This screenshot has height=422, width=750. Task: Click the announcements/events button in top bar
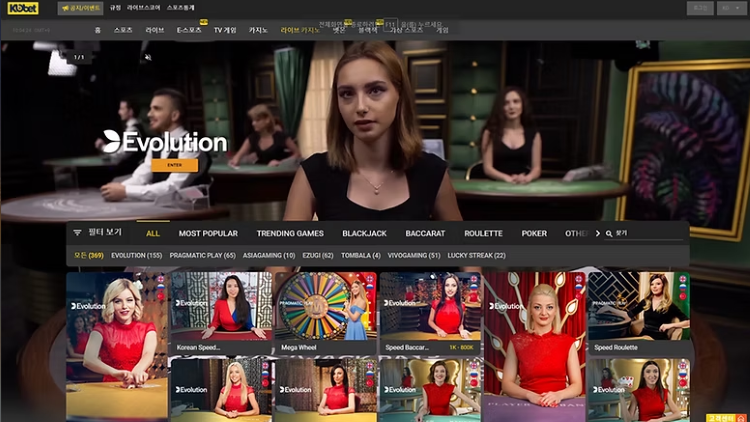tap(80, 8)
